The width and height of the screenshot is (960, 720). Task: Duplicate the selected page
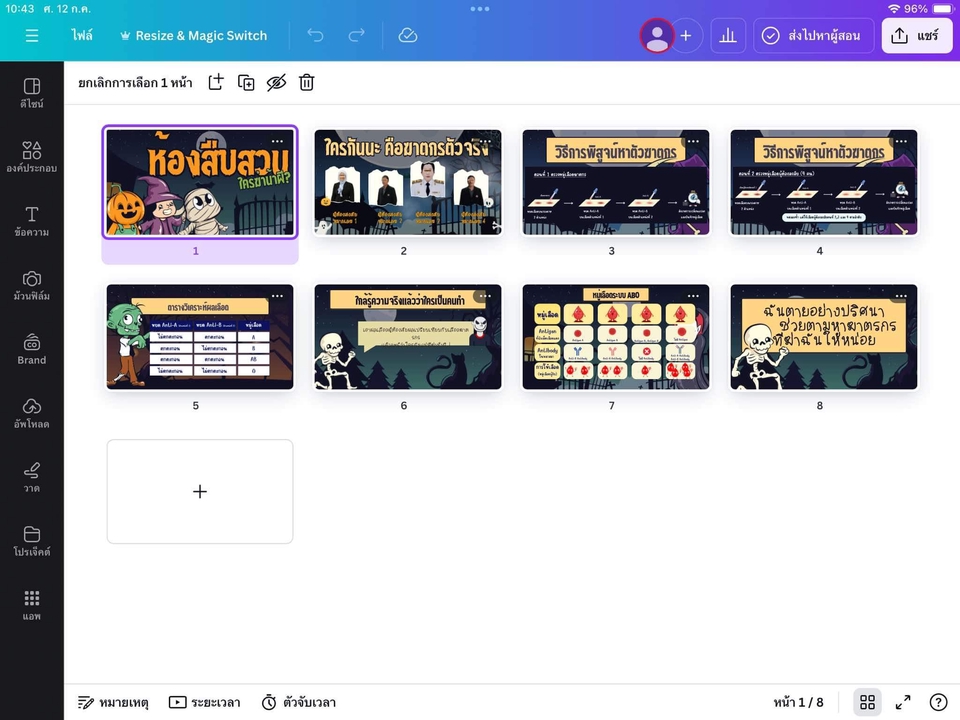246,83
